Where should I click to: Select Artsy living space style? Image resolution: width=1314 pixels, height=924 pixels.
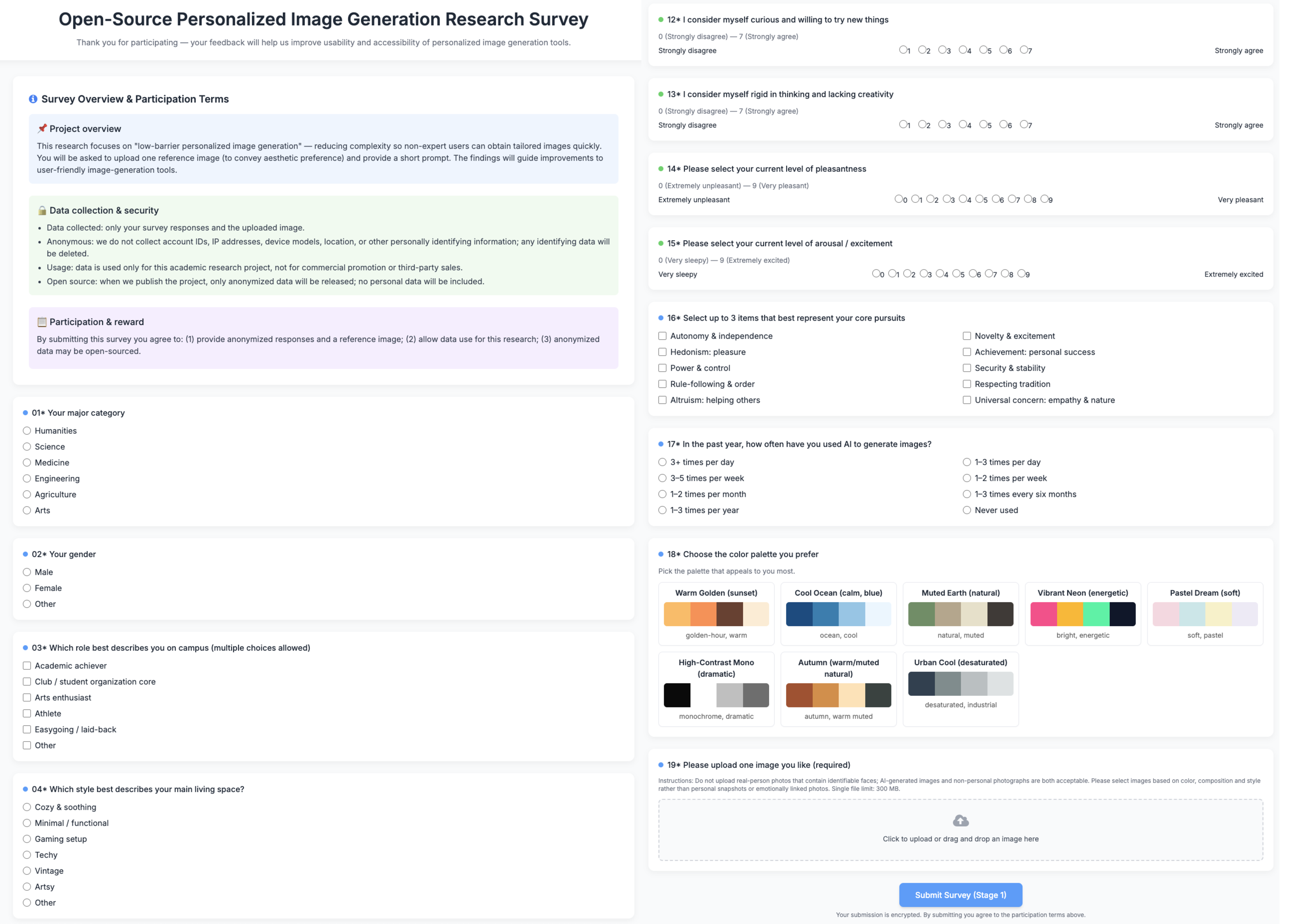(27, 887)
